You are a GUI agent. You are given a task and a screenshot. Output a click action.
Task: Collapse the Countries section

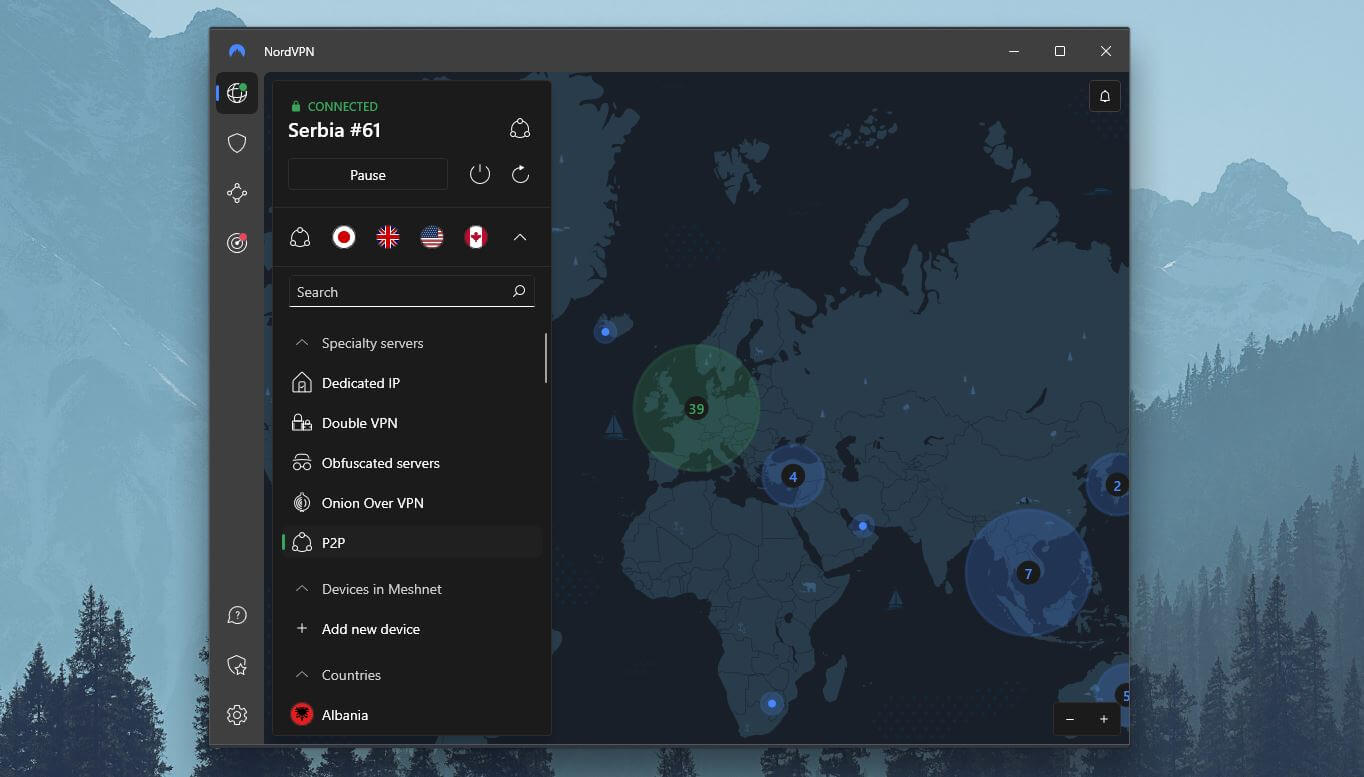pos(301,675)
